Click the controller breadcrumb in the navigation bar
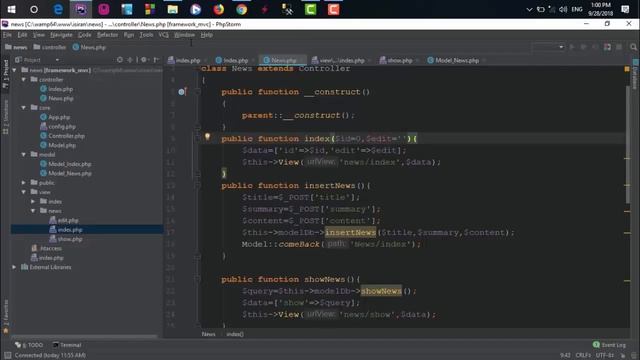The height and width of the screenshot is (360, 640). [49, 47]
